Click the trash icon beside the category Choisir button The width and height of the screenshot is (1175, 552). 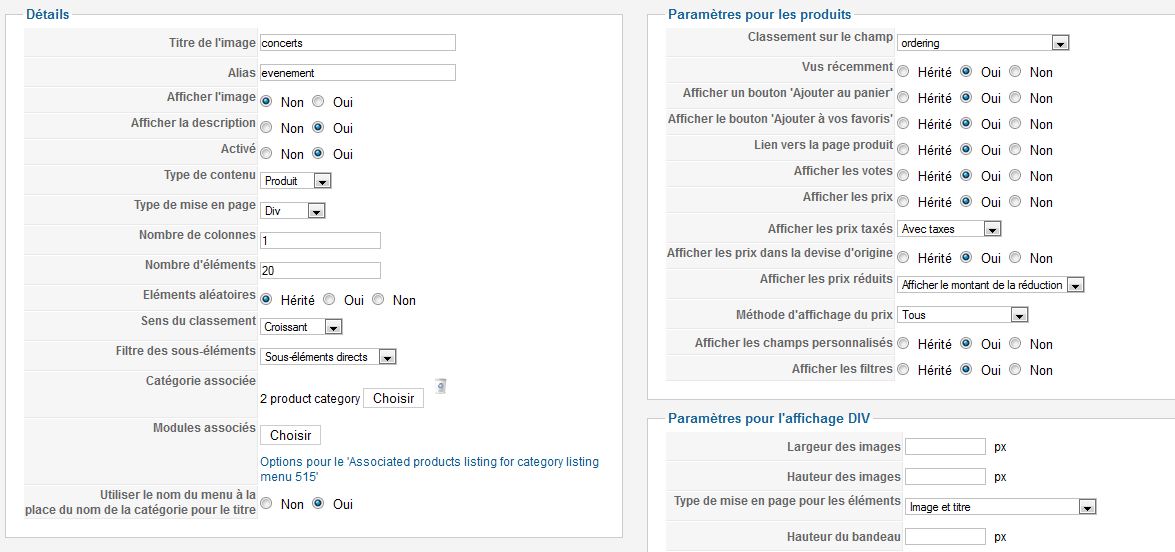click(441, 386)
